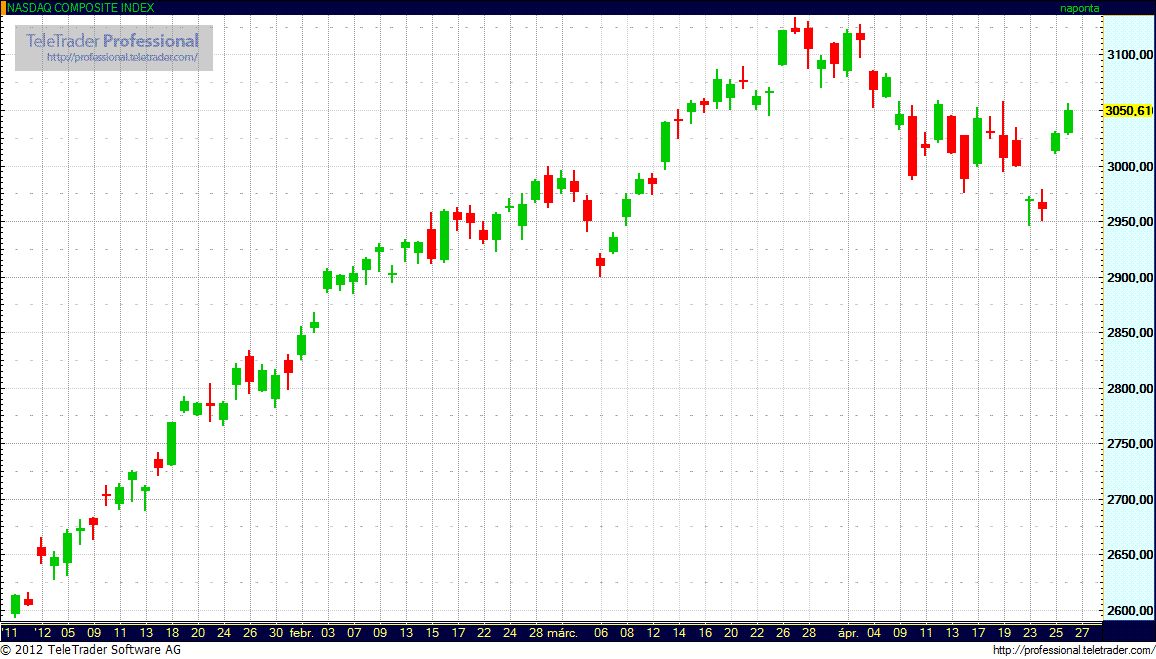Select the tall green candle above the 18 January label
The height and width of the screenshot is (659, 1156).
(172, 443)
